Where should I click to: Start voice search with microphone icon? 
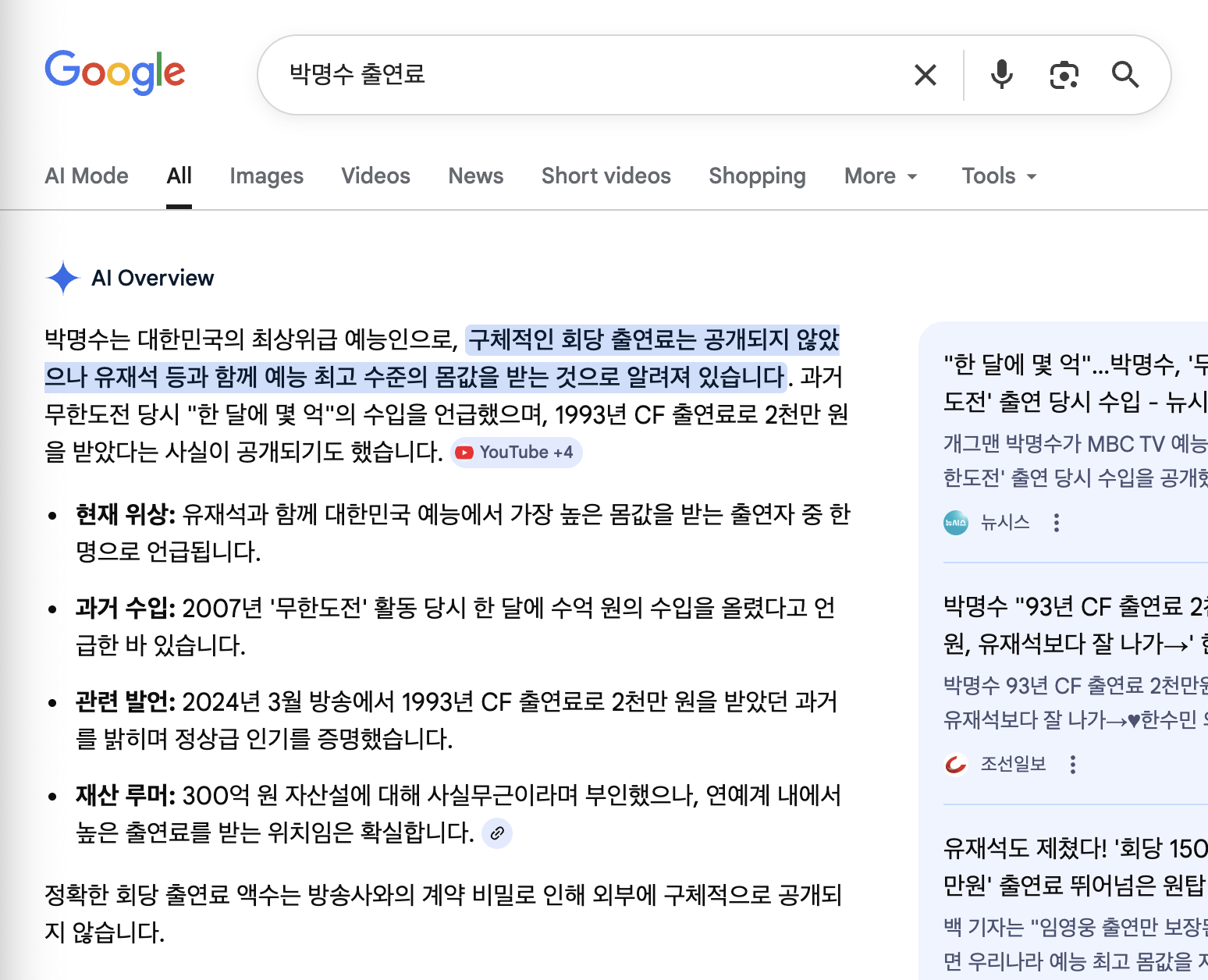coord(1002,75)
